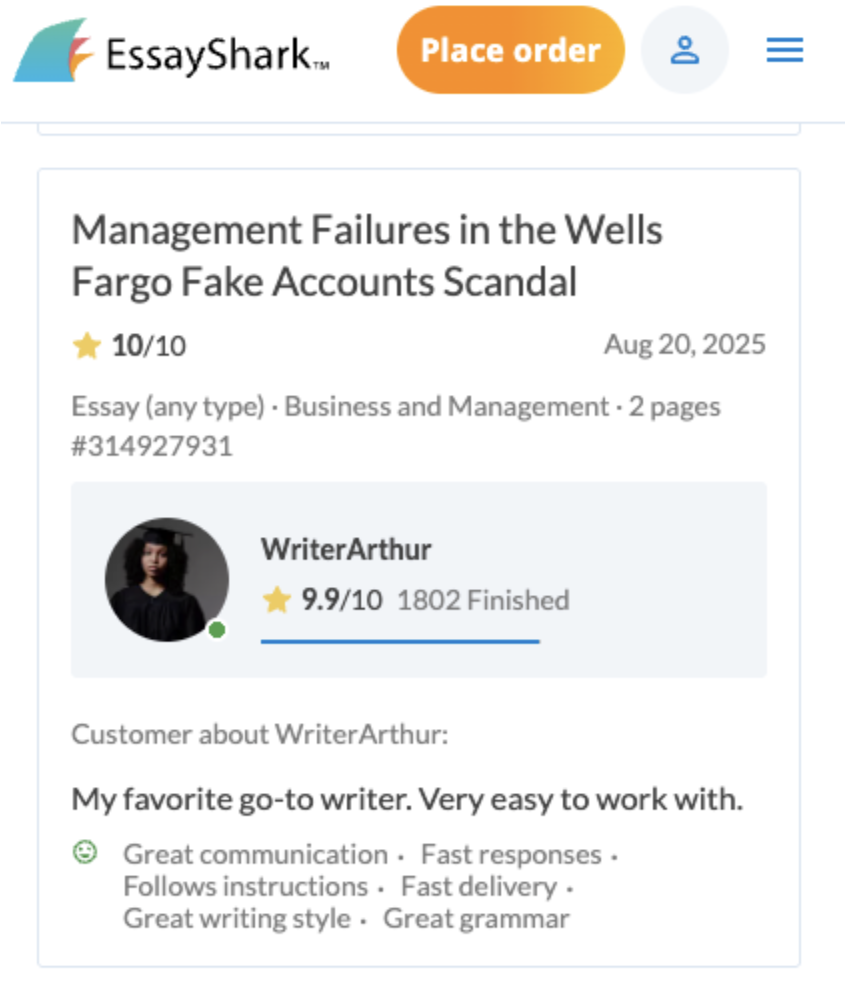Open the WriterArthur profile name link
Image resolution: width=848 pixels, height=994 pixels.
click(x=346, y=549)
